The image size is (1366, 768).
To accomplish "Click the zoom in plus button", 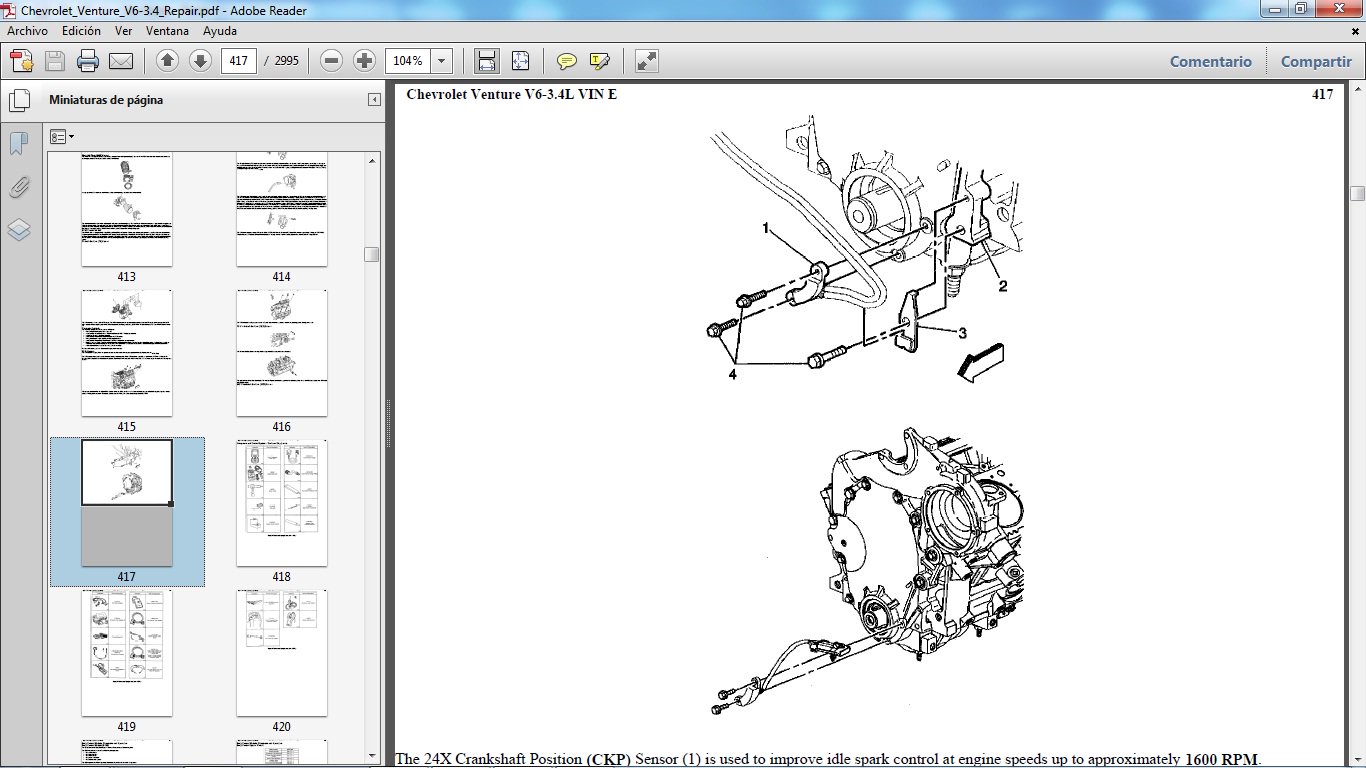I will pos(364,61).
